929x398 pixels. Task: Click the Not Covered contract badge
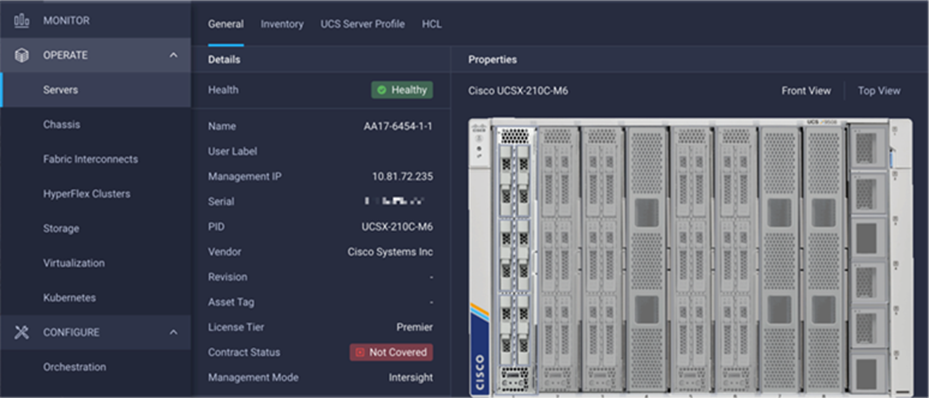pyautogui.click(x=391, y=352)
